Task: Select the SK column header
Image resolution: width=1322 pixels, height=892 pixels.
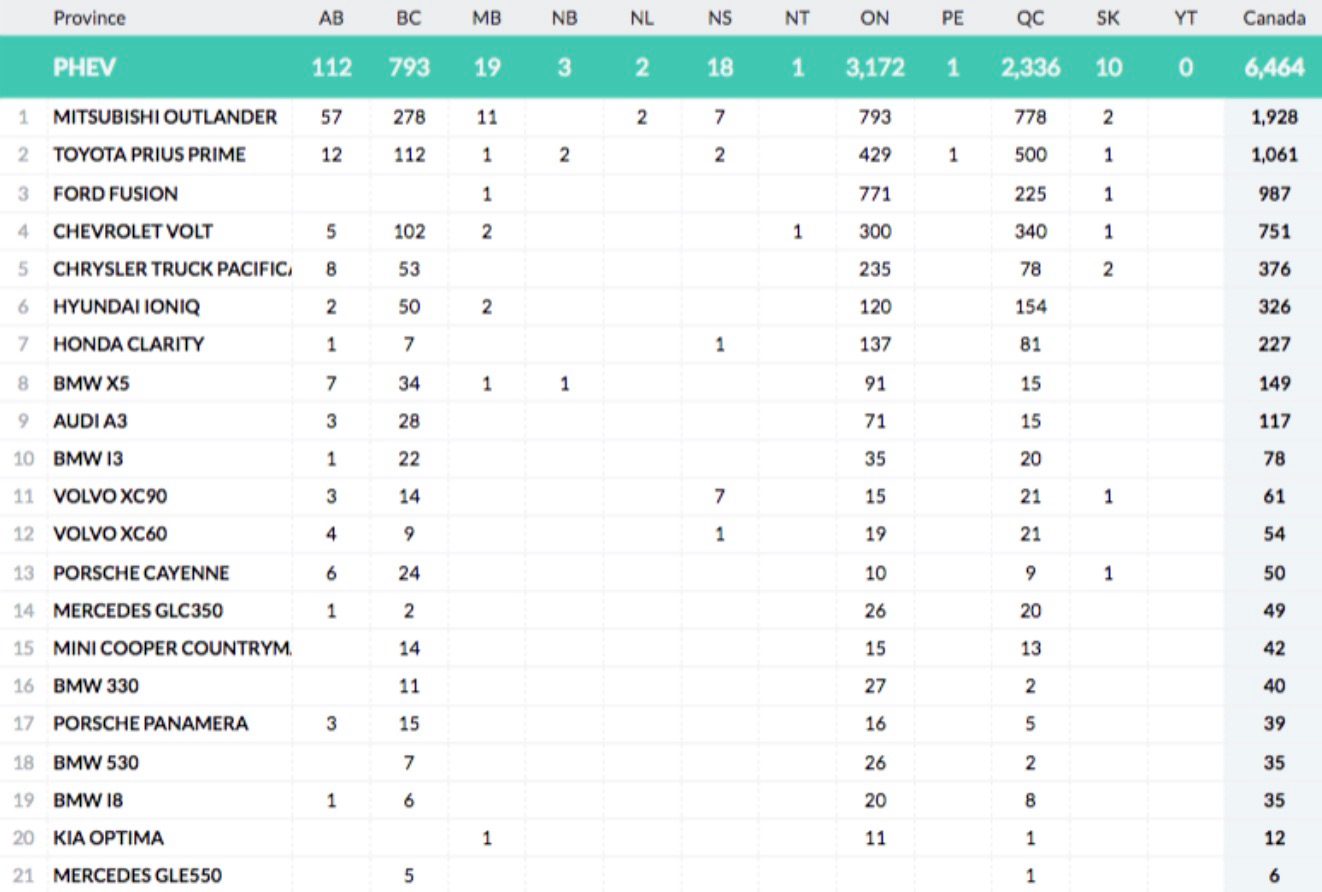Action: point(1108,18)
